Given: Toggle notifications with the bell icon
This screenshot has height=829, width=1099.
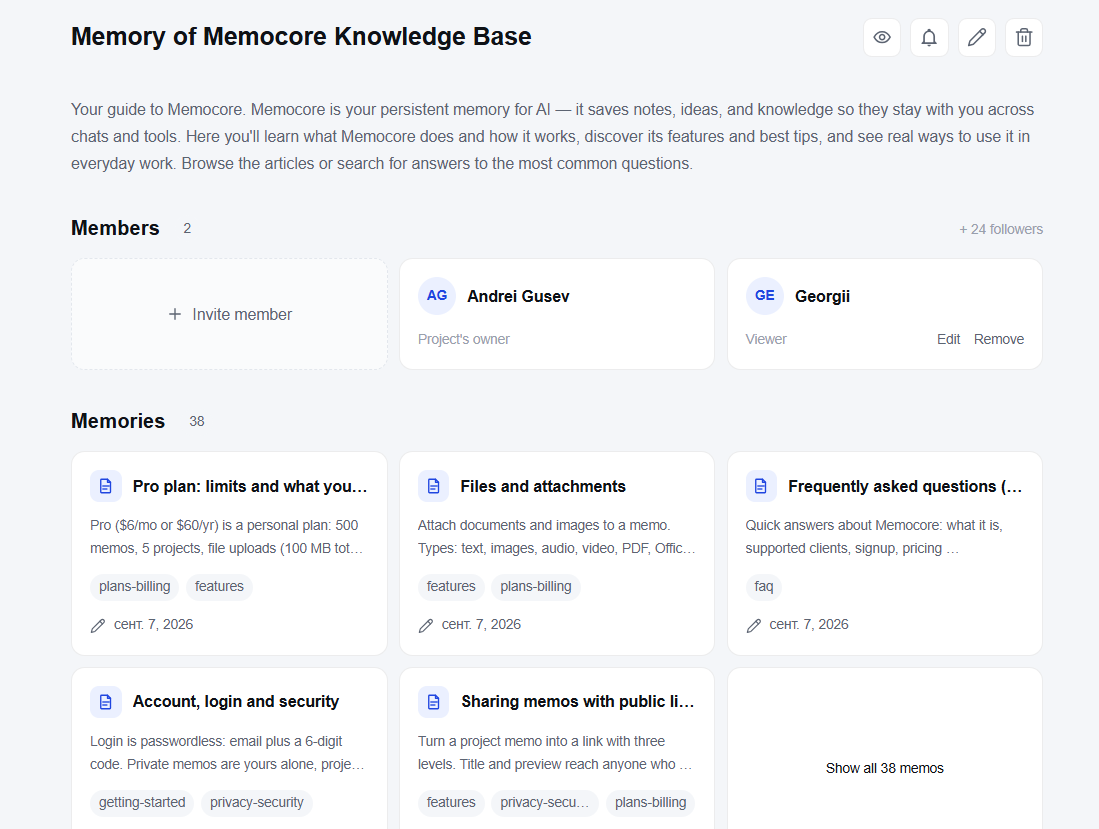Looking at the screenshot, I should coord(929,37).
